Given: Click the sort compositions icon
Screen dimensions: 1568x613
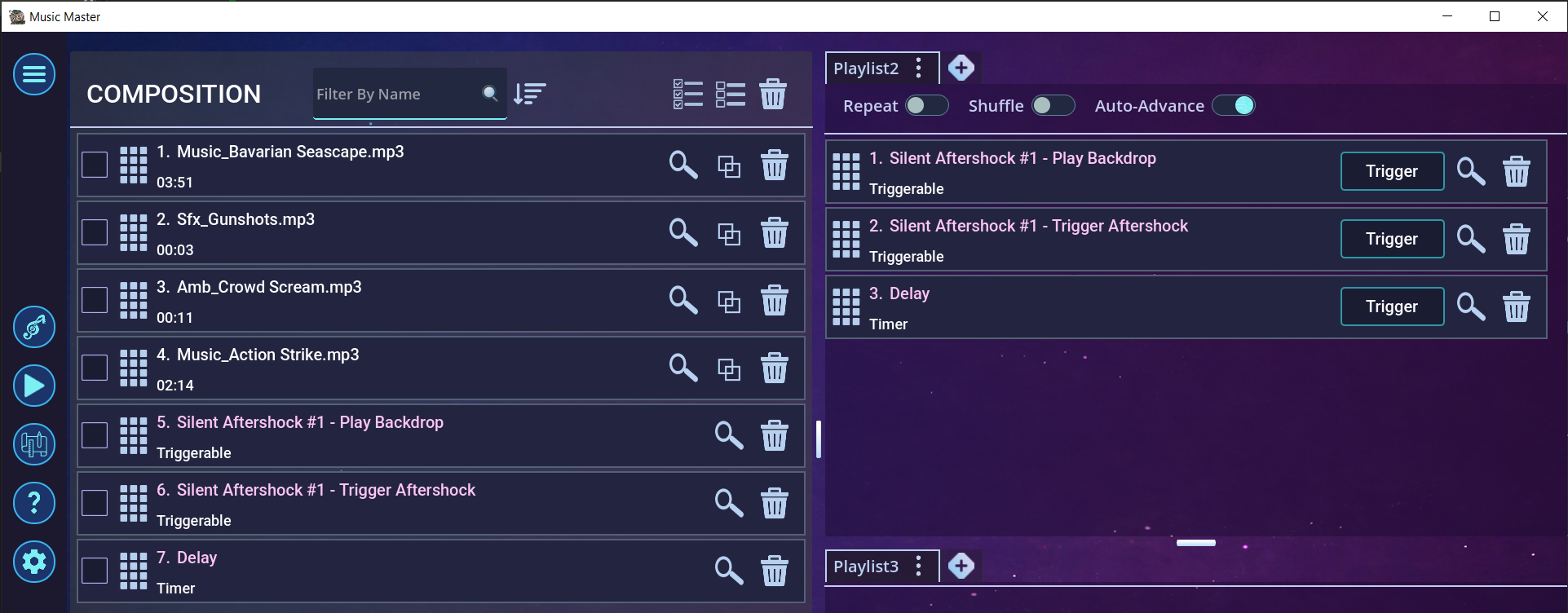Looking at the screenshot, I should [530, 94].
